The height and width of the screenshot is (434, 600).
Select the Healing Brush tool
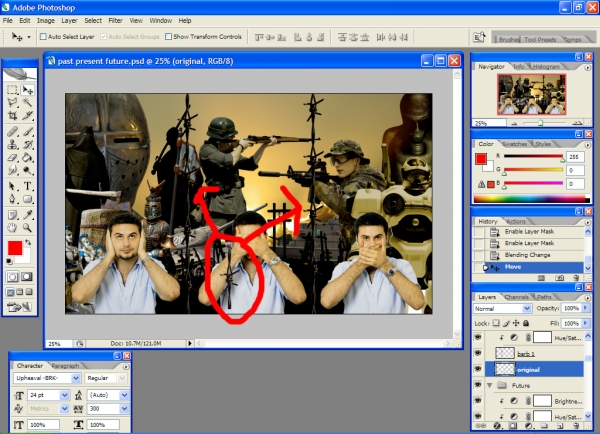[12, 132]
